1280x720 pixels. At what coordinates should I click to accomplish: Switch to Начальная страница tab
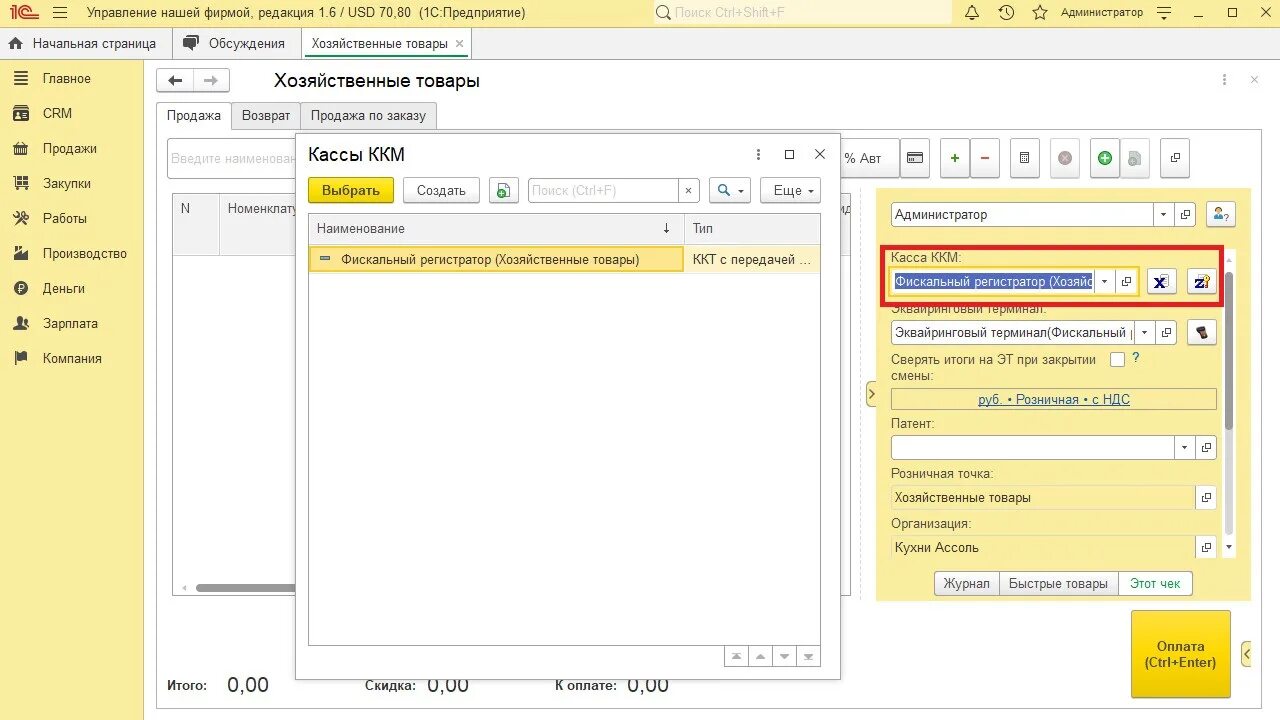coord(83,43)
